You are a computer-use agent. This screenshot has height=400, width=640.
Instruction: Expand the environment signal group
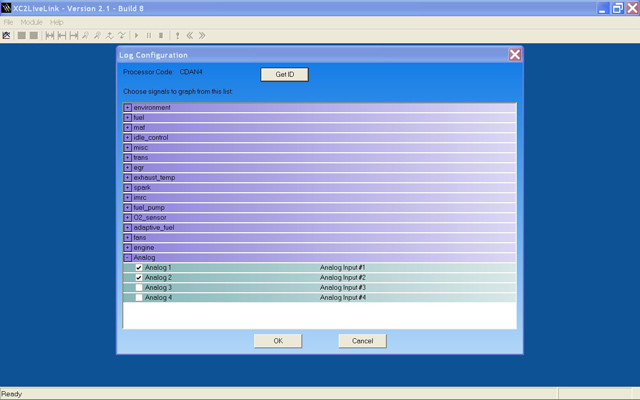tap(128, 108)
